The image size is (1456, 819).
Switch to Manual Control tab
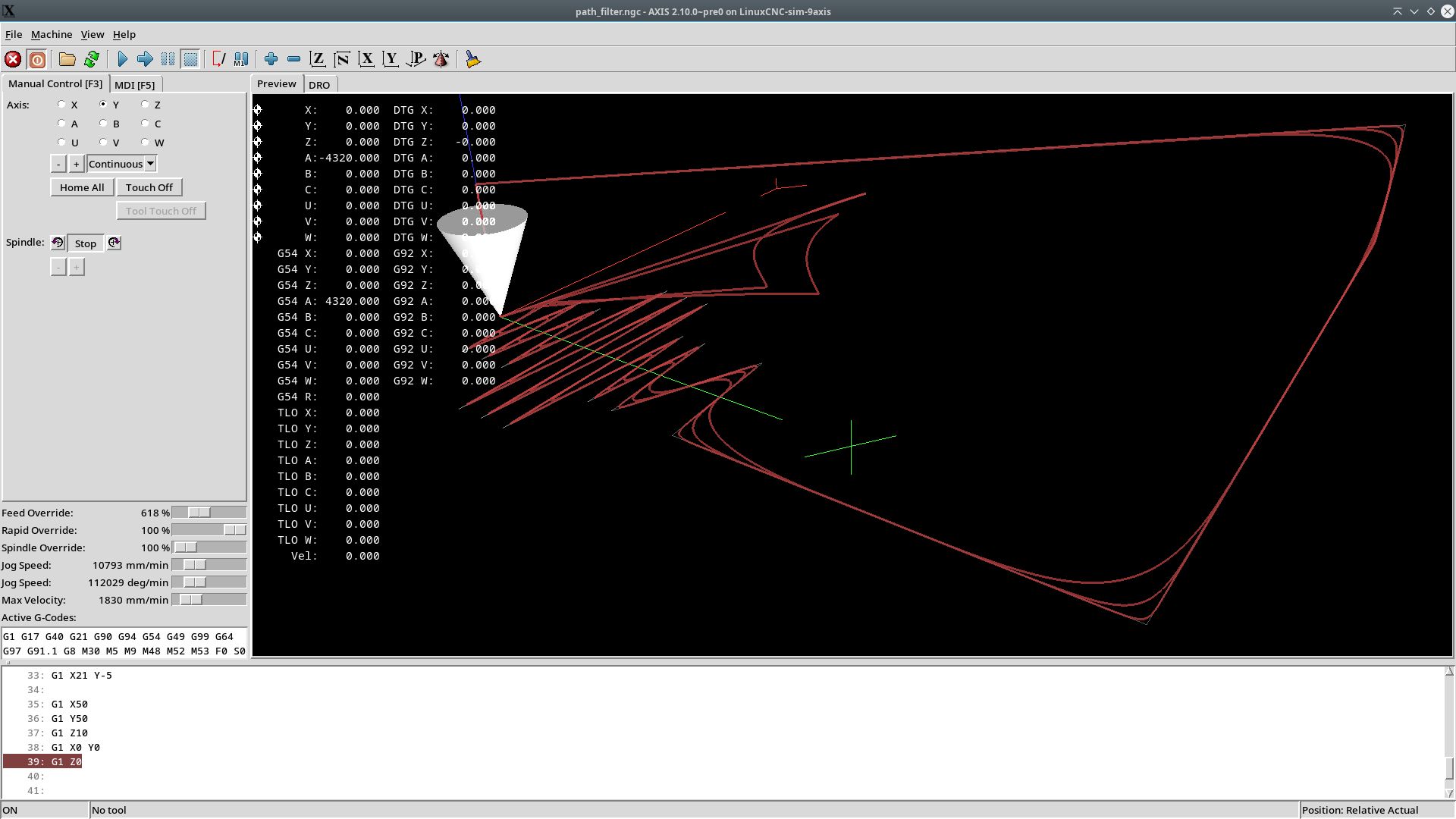pos(55,83)
